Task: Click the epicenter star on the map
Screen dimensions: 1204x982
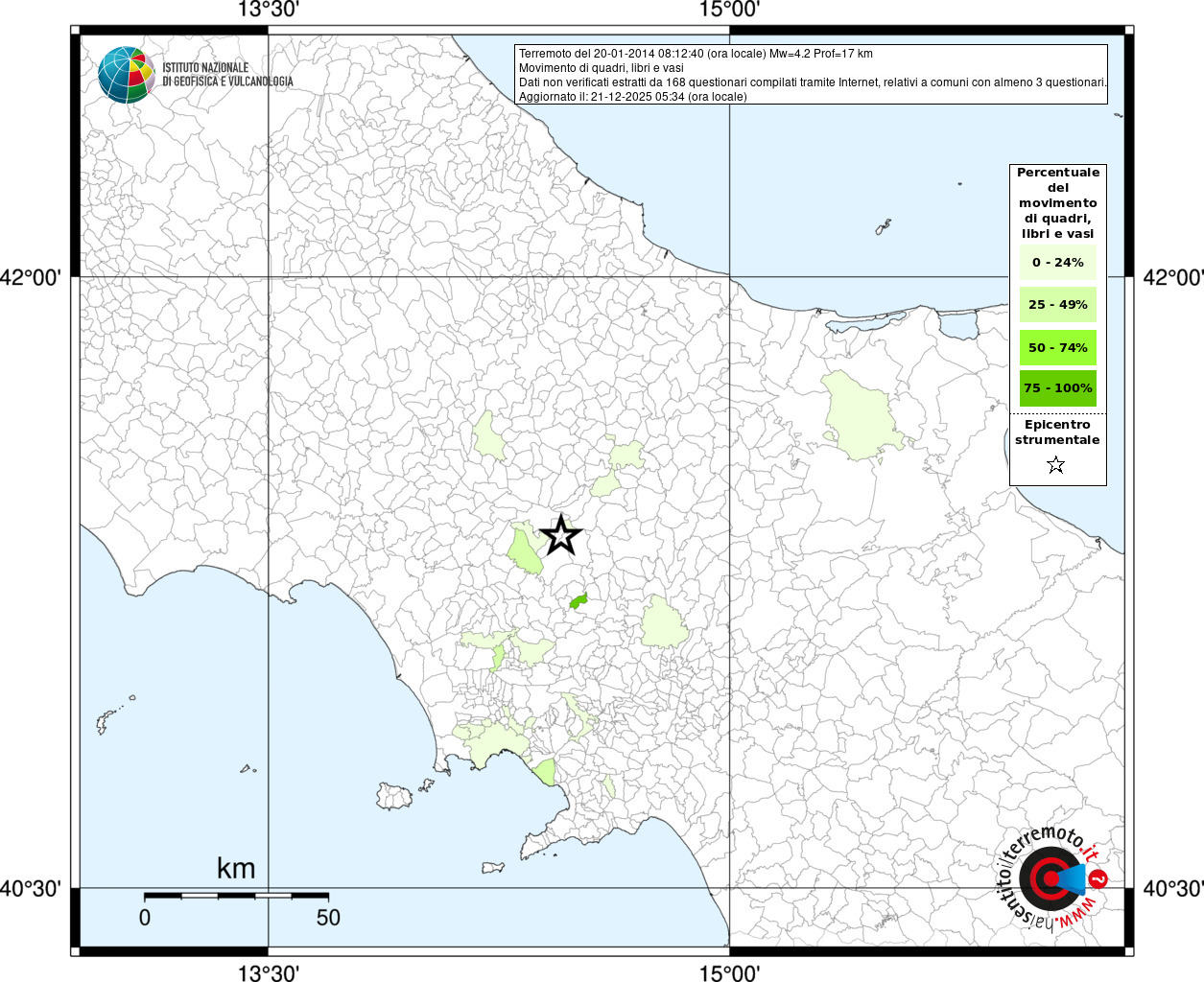Action: [x=561, y=535]
